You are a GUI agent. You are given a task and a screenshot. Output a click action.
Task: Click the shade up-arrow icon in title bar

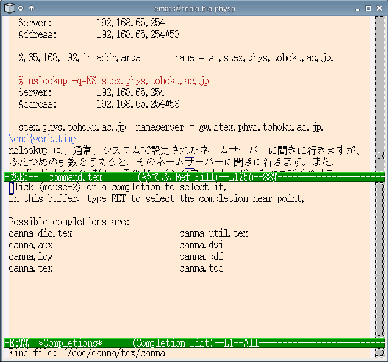pyautogui.click(x=31, y=8)
